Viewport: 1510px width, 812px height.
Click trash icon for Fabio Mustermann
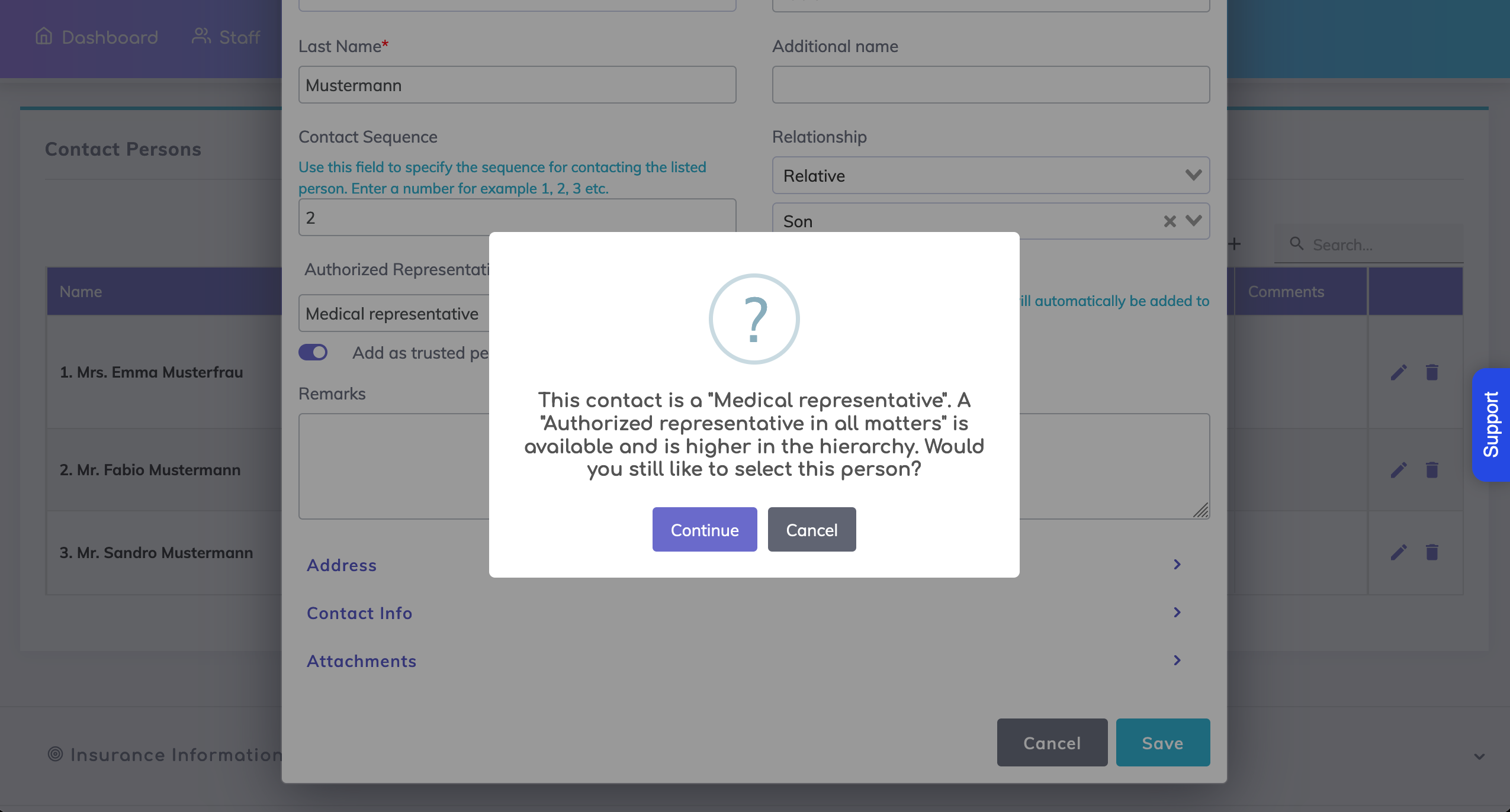point(1432,470)
